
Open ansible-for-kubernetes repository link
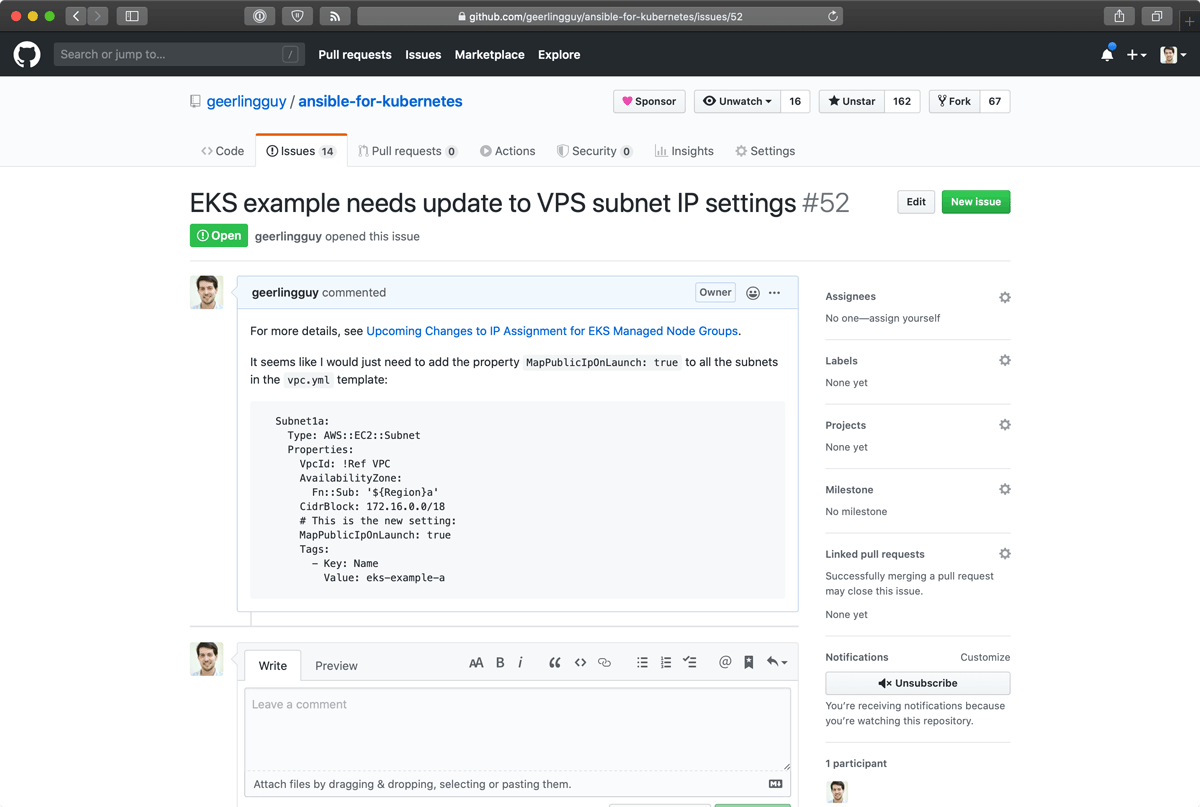coord(380,102)
